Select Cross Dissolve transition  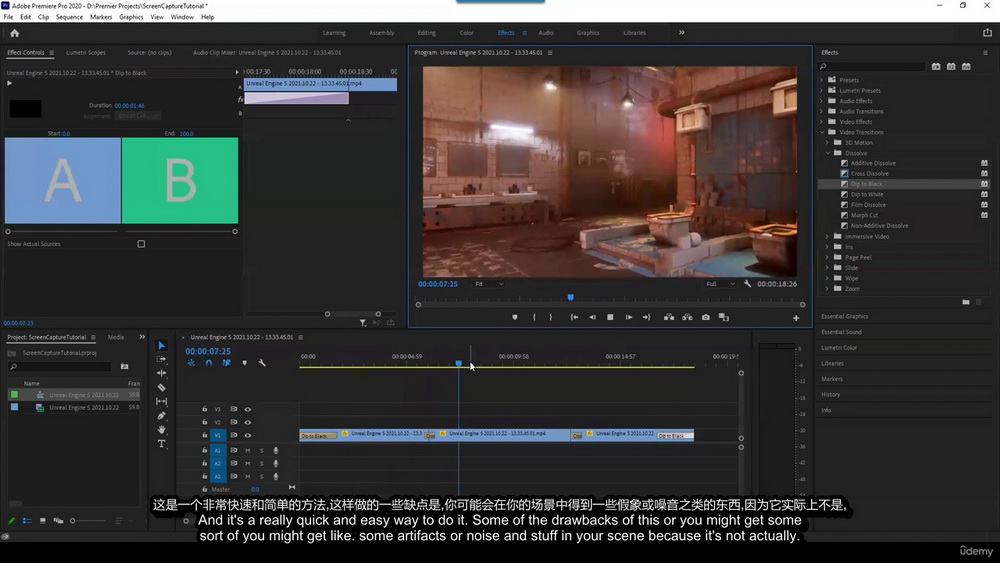869,173
